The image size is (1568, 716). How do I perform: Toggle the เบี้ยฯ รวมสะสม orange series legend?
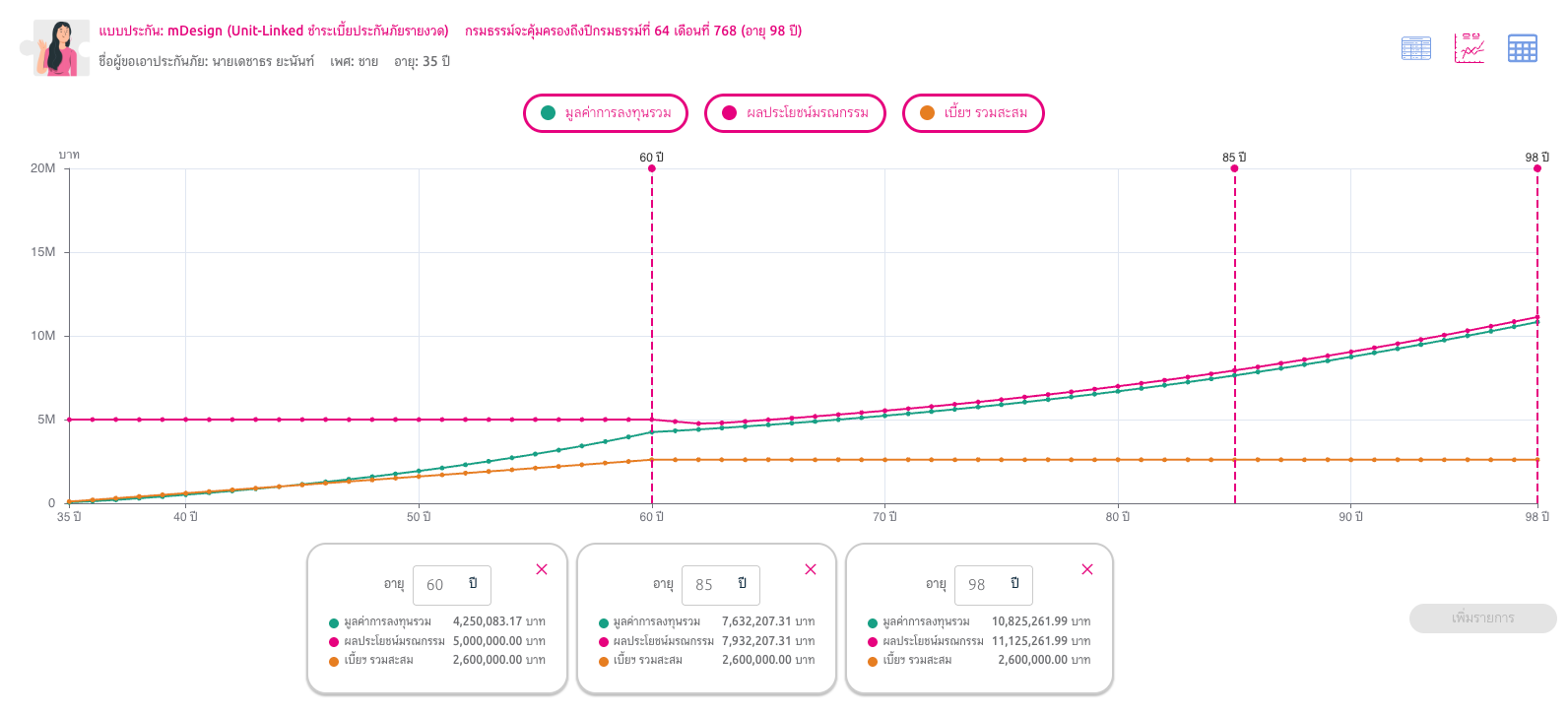coord(973,112)
